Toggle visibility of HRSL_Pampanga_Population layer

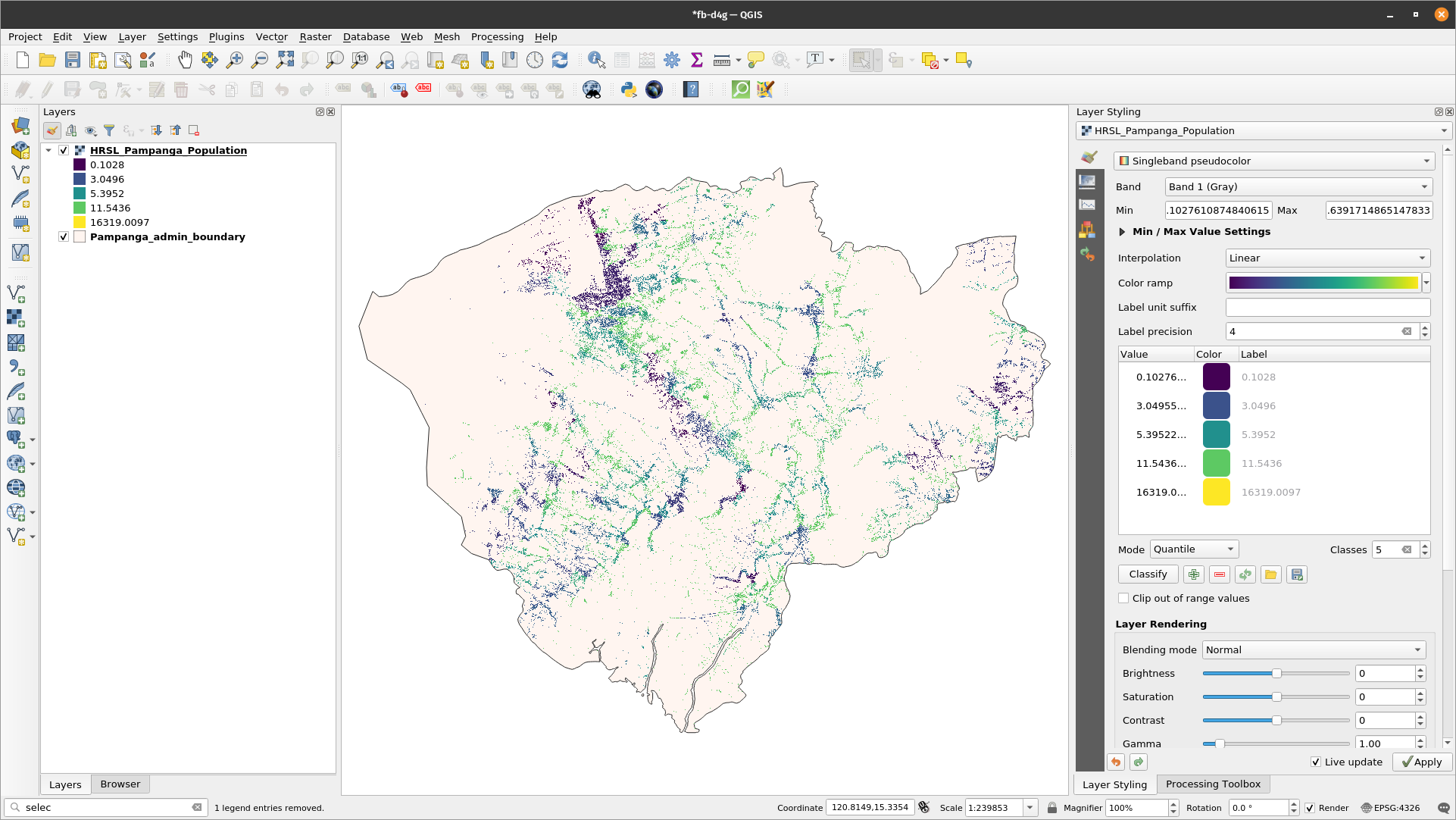pos(63,149)
